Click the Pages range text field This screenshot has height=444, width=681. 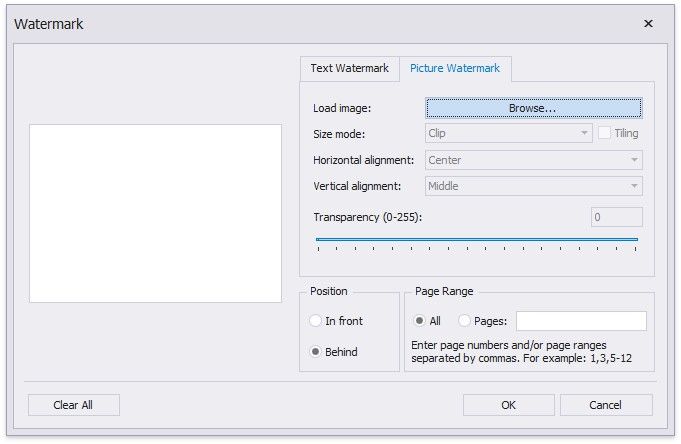coord(581,321)
